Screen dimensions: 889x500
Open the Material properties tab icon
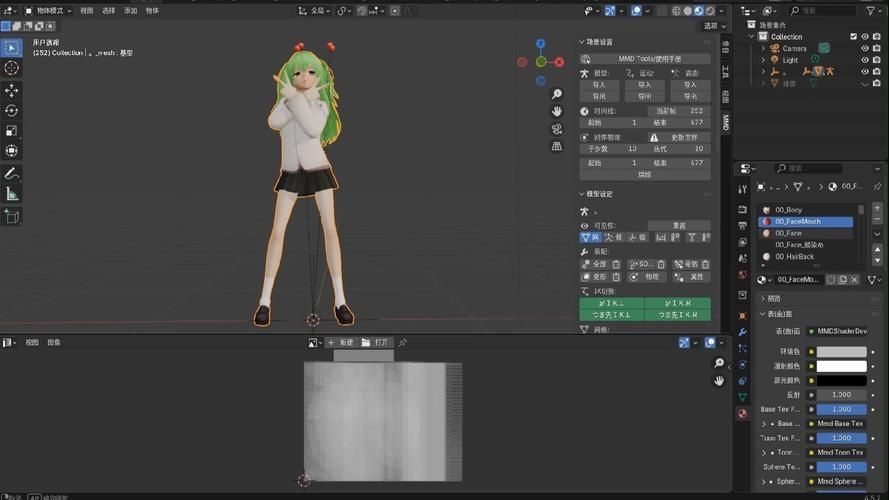[x=743, y=414]
